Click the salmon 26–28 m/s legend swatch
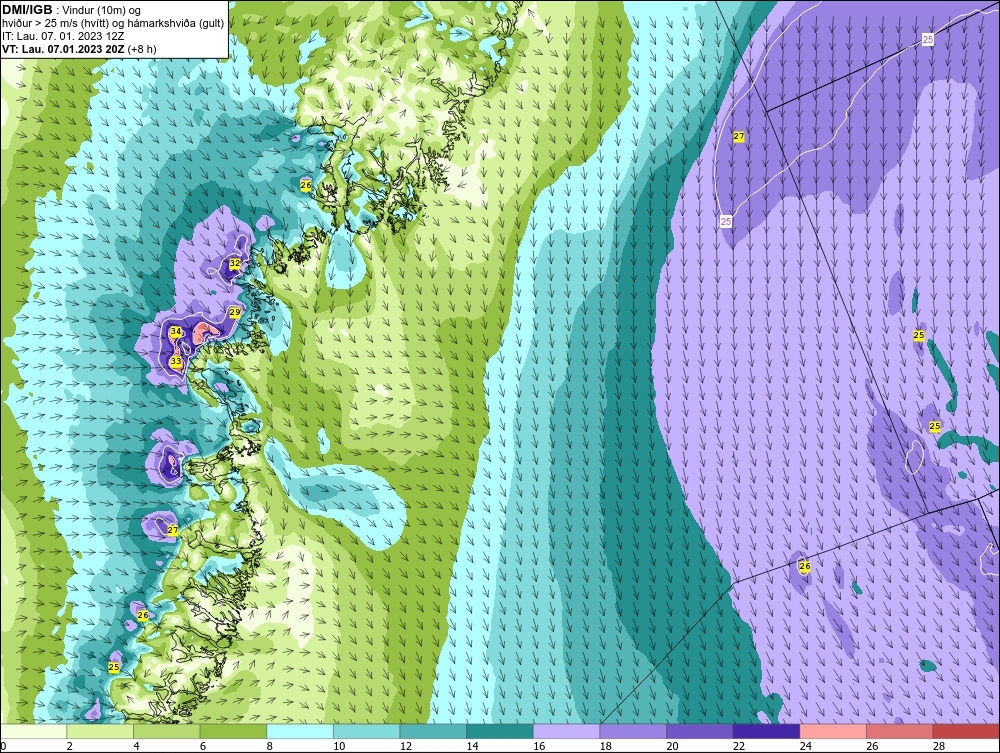Viewport: 1000px width, 753px height. click(x=899, y=731)
